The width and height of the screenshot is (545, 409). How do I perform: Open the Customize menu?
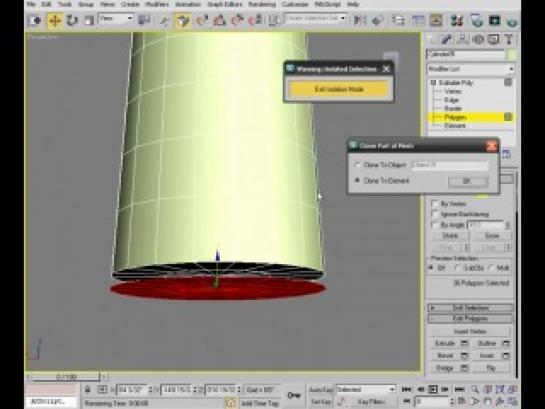point(295,5)
